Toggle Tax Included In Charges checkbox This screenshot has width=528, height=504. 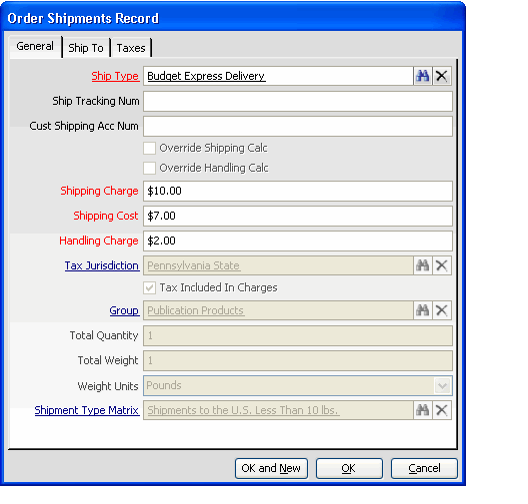[150, 288]
